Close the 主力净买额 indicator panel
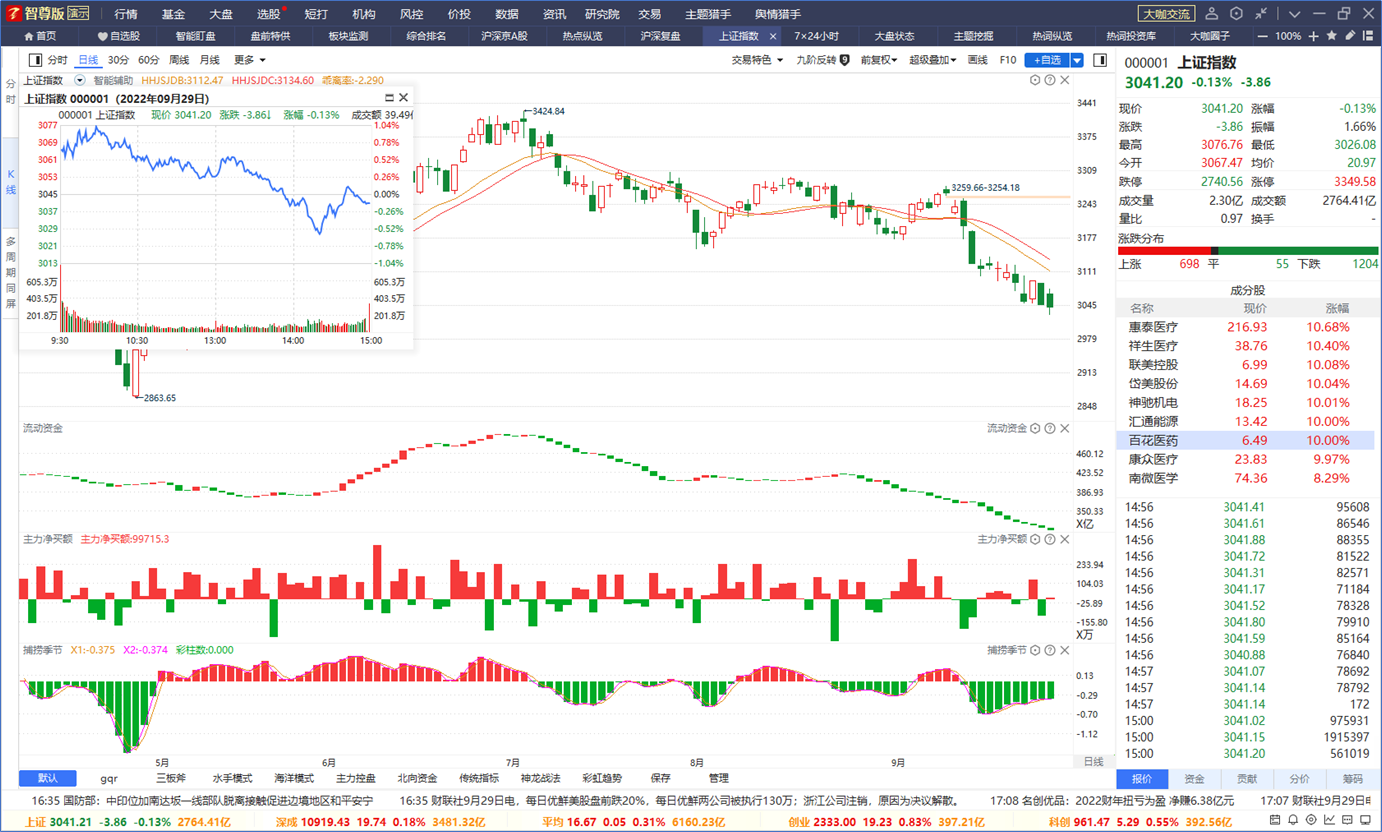The image size is (1382, 832). click(x=1063, y=539)
